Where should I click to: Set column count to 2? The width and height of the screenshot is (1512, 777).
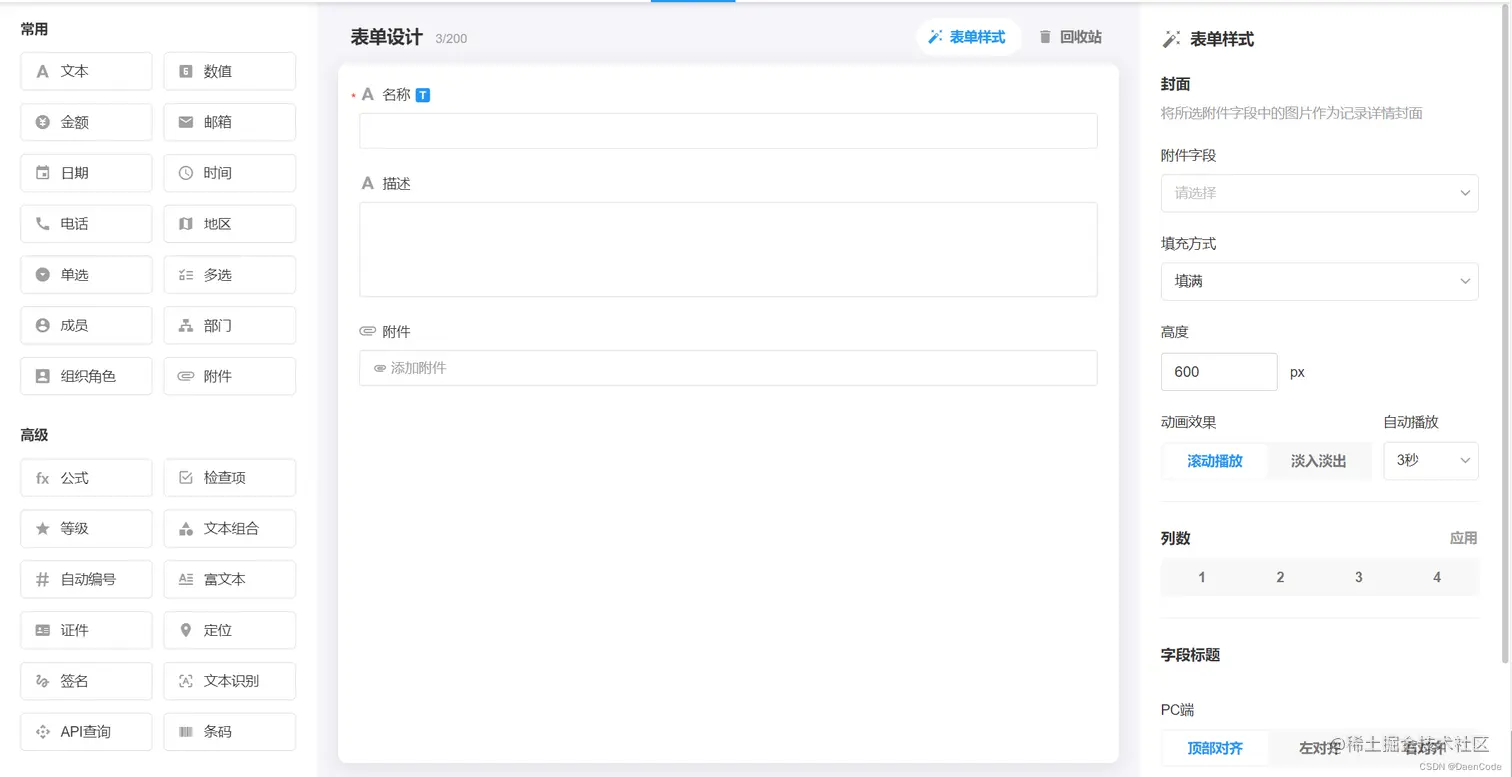click(1280, 577)
